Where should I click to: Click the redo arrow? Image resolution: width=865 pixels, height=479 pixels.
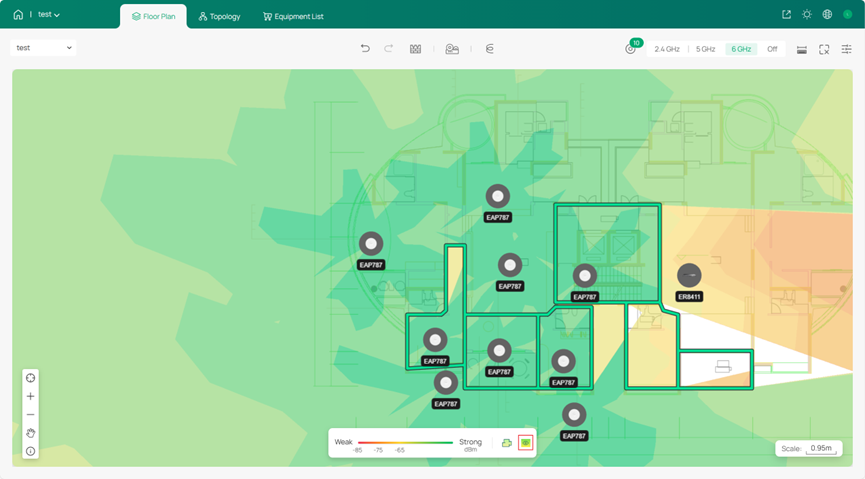pyautogui.click(x=388, y=49)
